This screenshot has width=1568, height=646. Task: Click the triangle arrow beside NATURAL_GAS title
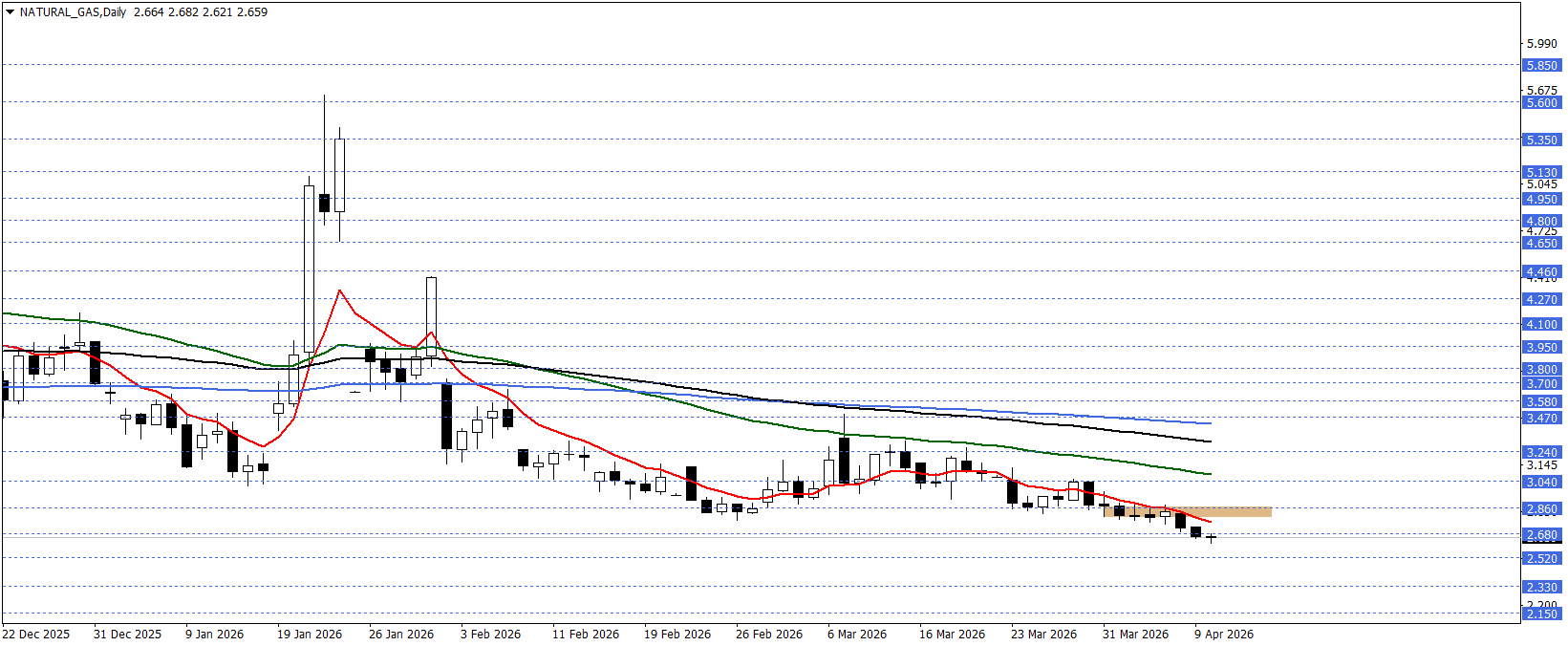pyautogui.click(x=11, y=12)
